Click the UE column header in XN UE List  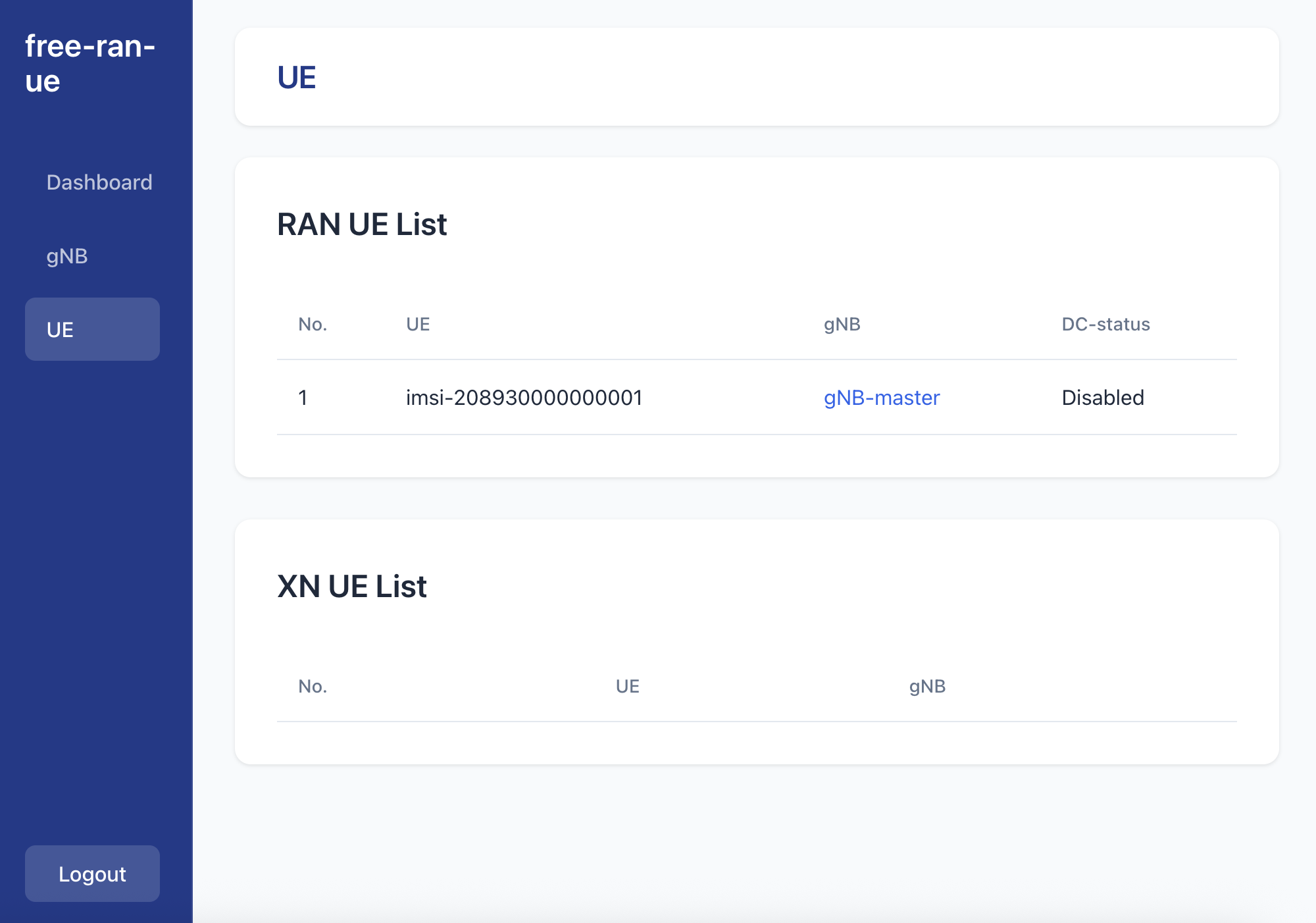tap(626, 687)
